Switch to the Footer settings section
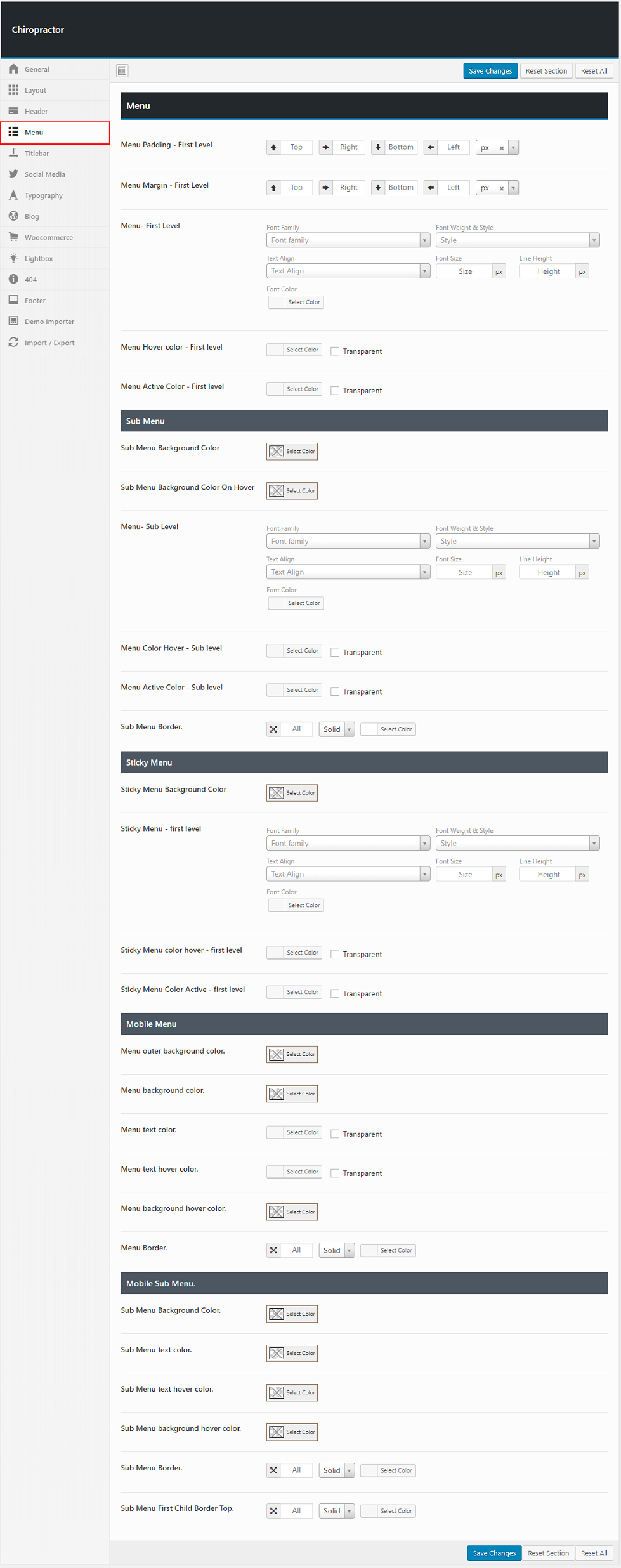The image size is (621, 1568). [x=35, y=301]
